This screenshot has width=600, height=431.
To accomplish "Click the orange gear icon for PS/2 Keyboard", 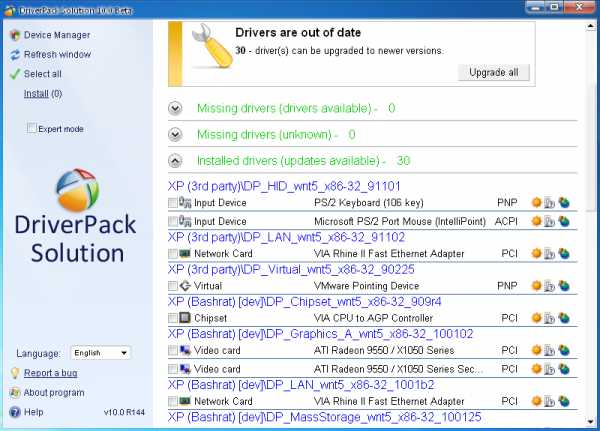I will 536,202.
